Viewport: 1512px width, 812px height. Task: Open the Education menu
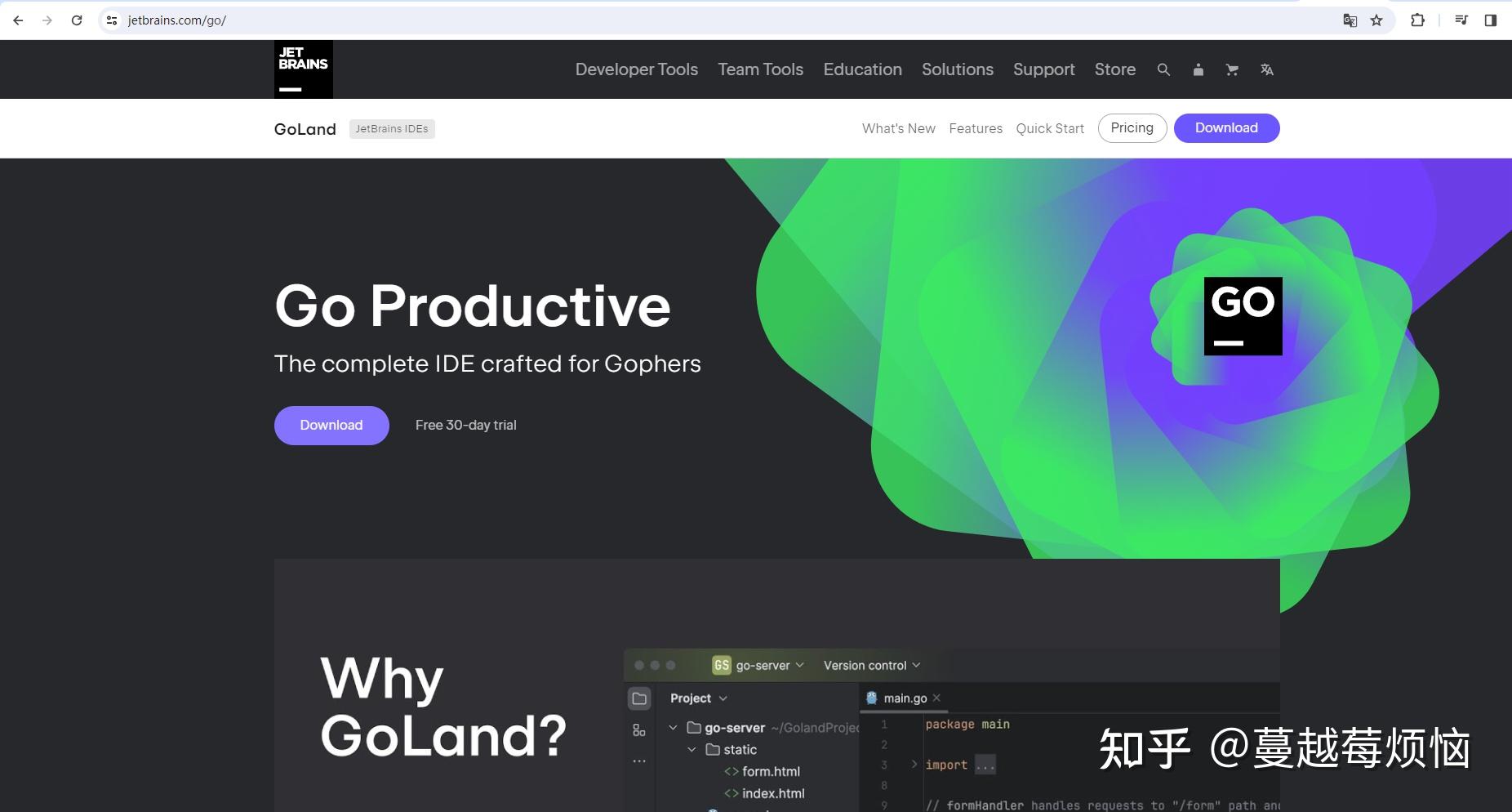pyautogui.click(x=862, y=69)
